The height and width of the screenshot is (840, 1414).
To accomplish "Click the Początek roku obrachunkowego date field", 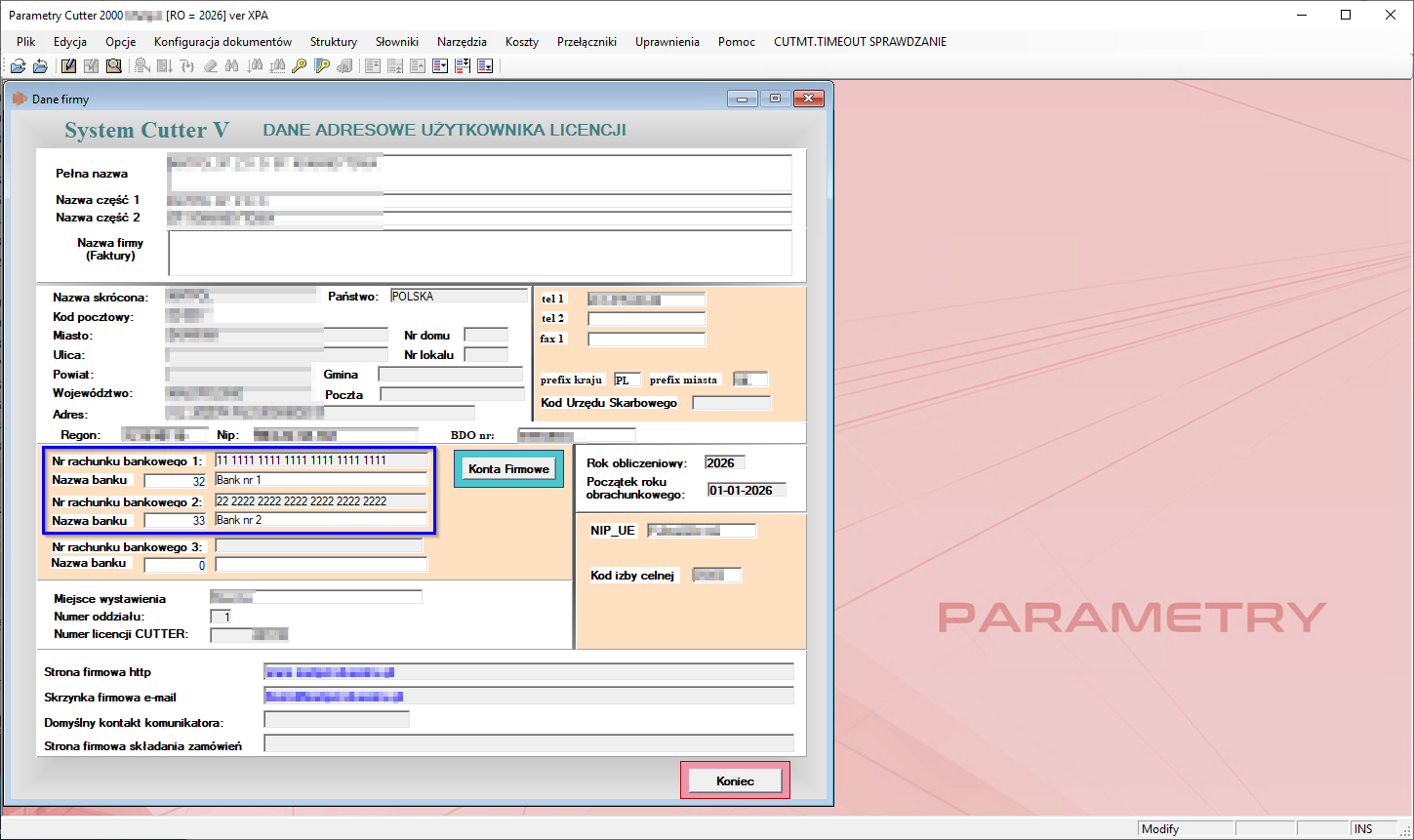I will coord(747,490).
